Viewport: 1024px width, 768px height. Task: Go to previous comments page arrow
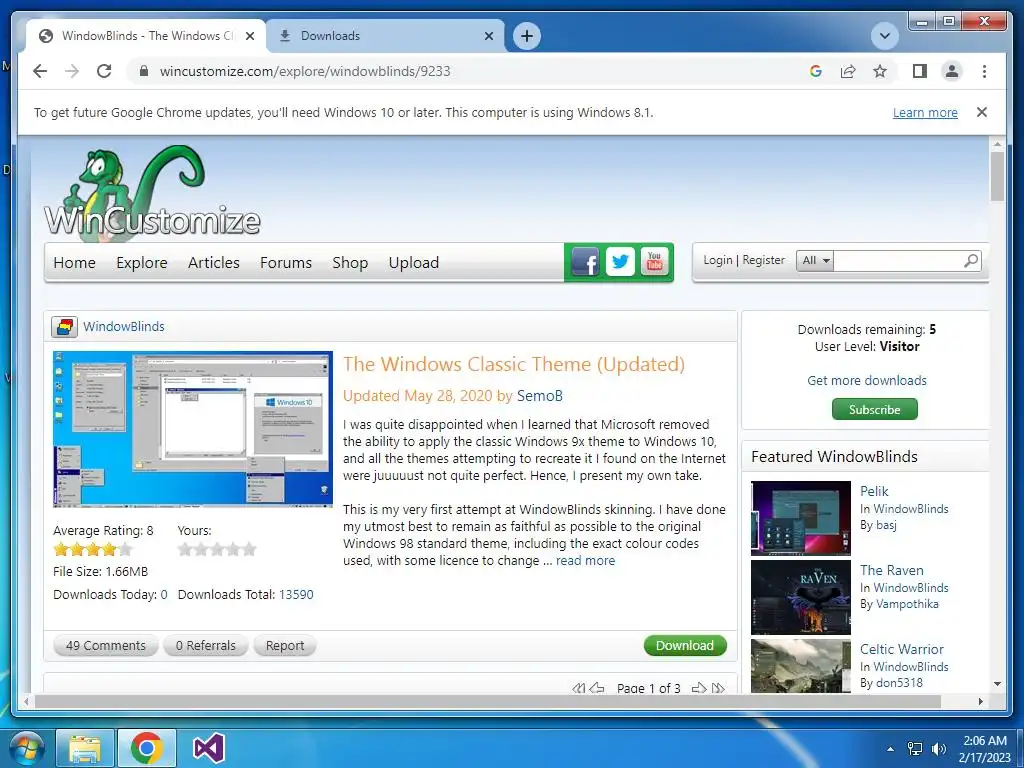(597, 688)
